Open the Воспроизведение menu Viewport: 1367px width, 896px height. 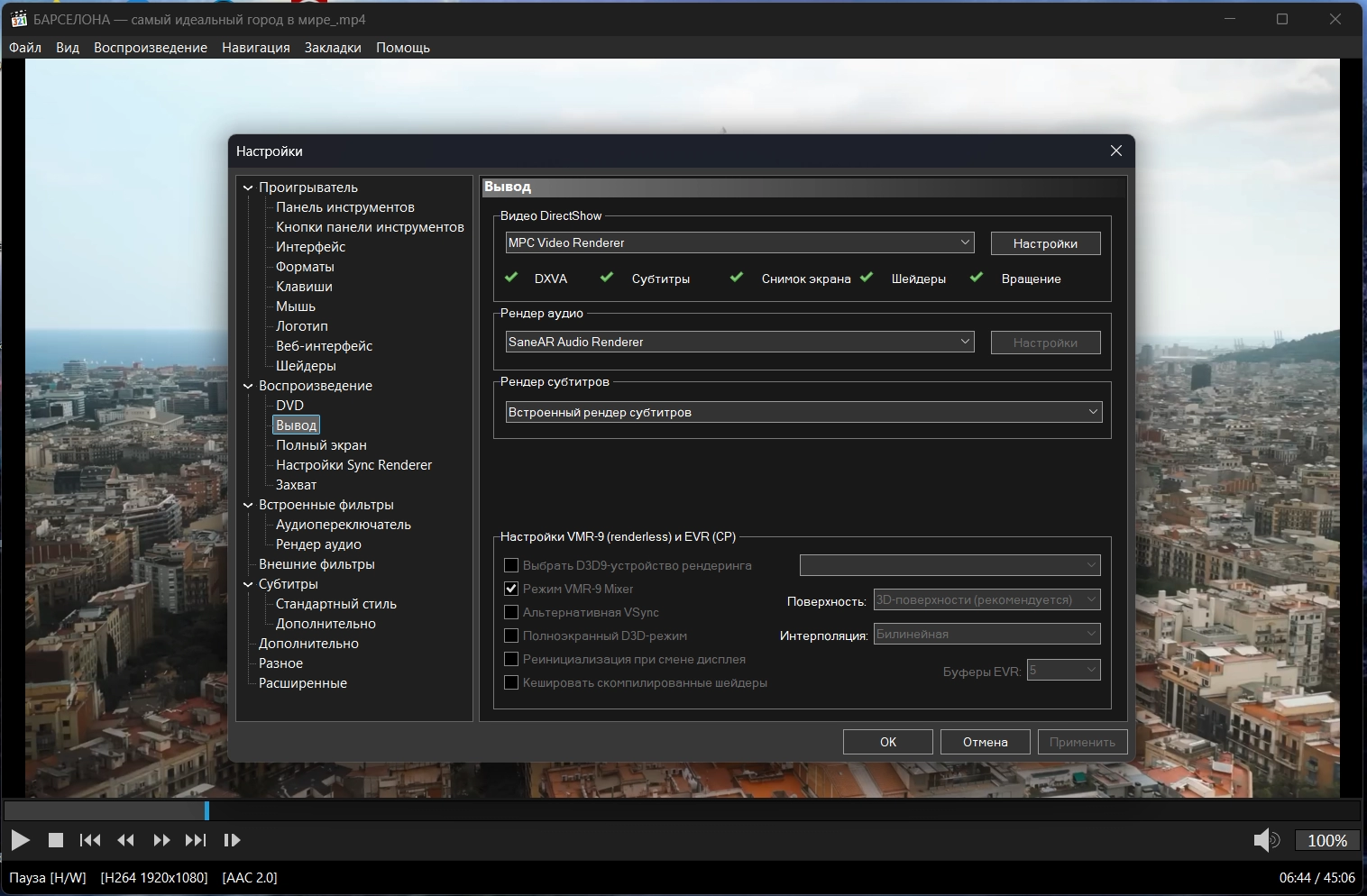[x=151, y=48]
